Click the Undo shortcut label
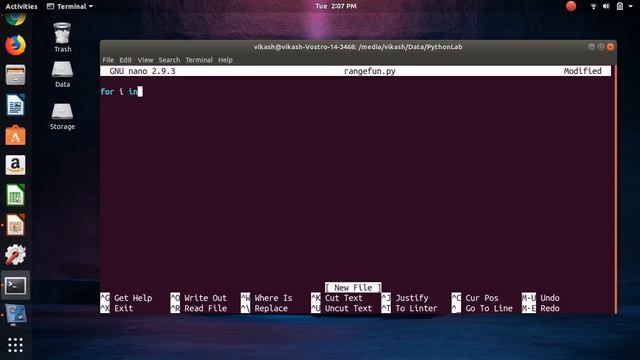The image size is (640, 360). pos(550,298)
